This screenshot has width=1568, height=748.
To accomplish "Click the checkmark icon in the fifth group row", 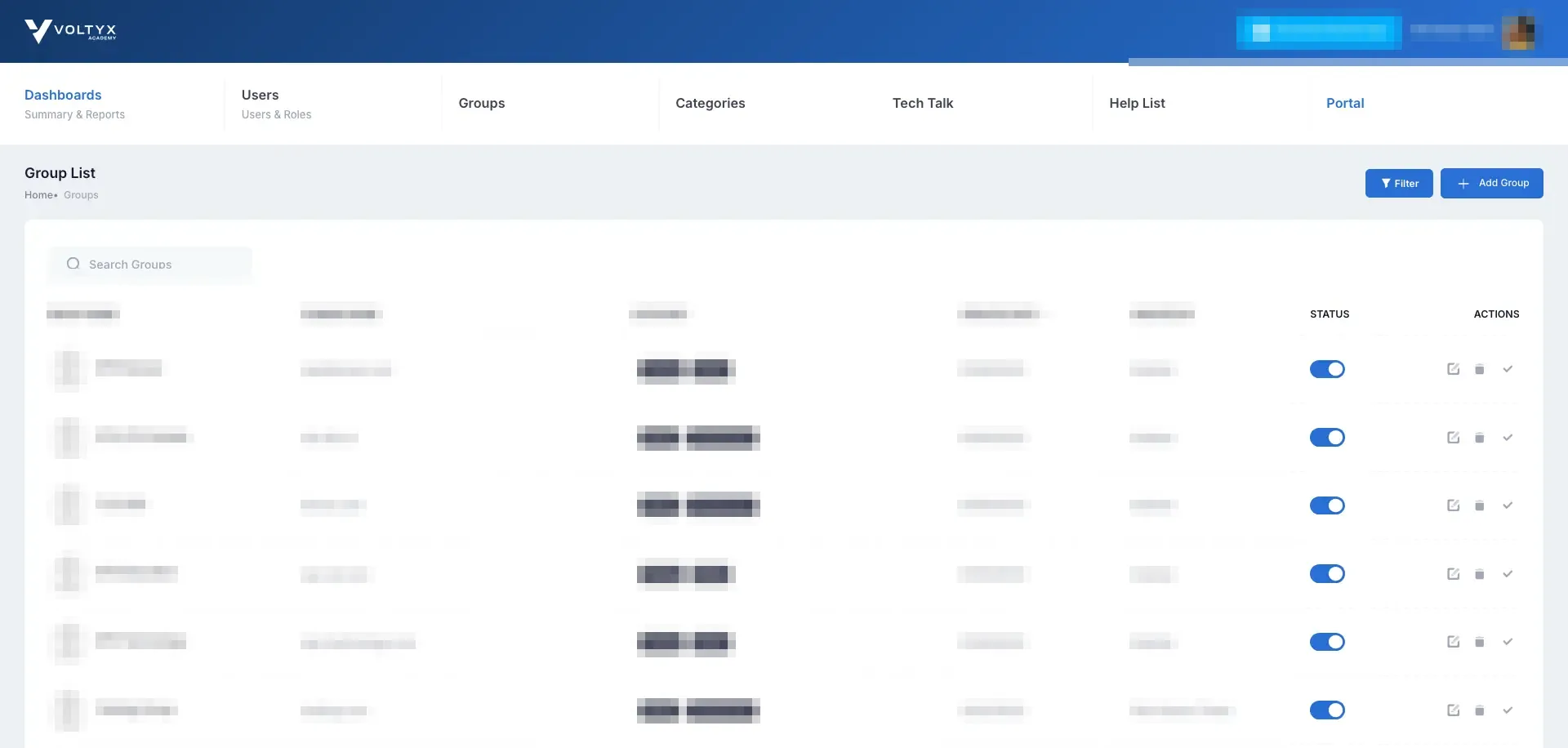I will 1508,642.
